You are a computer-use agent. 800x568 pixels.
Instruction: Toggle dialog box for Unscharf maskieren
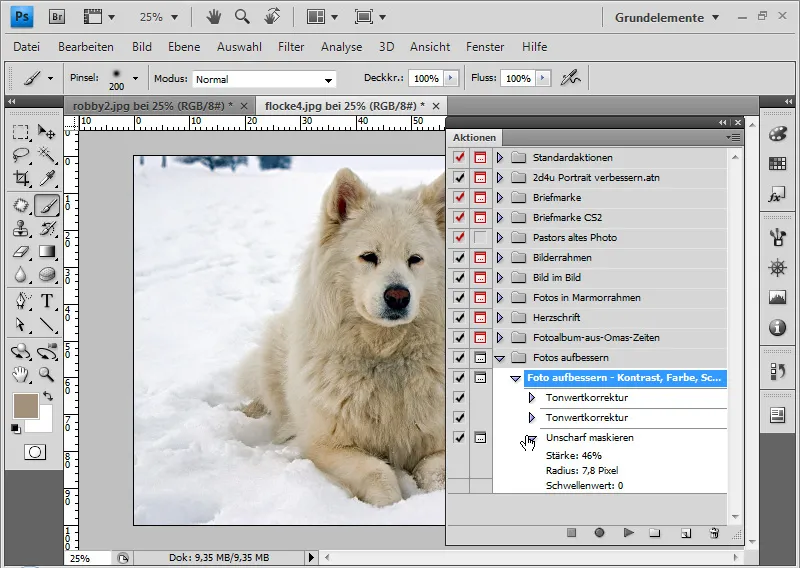click(480, 437)
